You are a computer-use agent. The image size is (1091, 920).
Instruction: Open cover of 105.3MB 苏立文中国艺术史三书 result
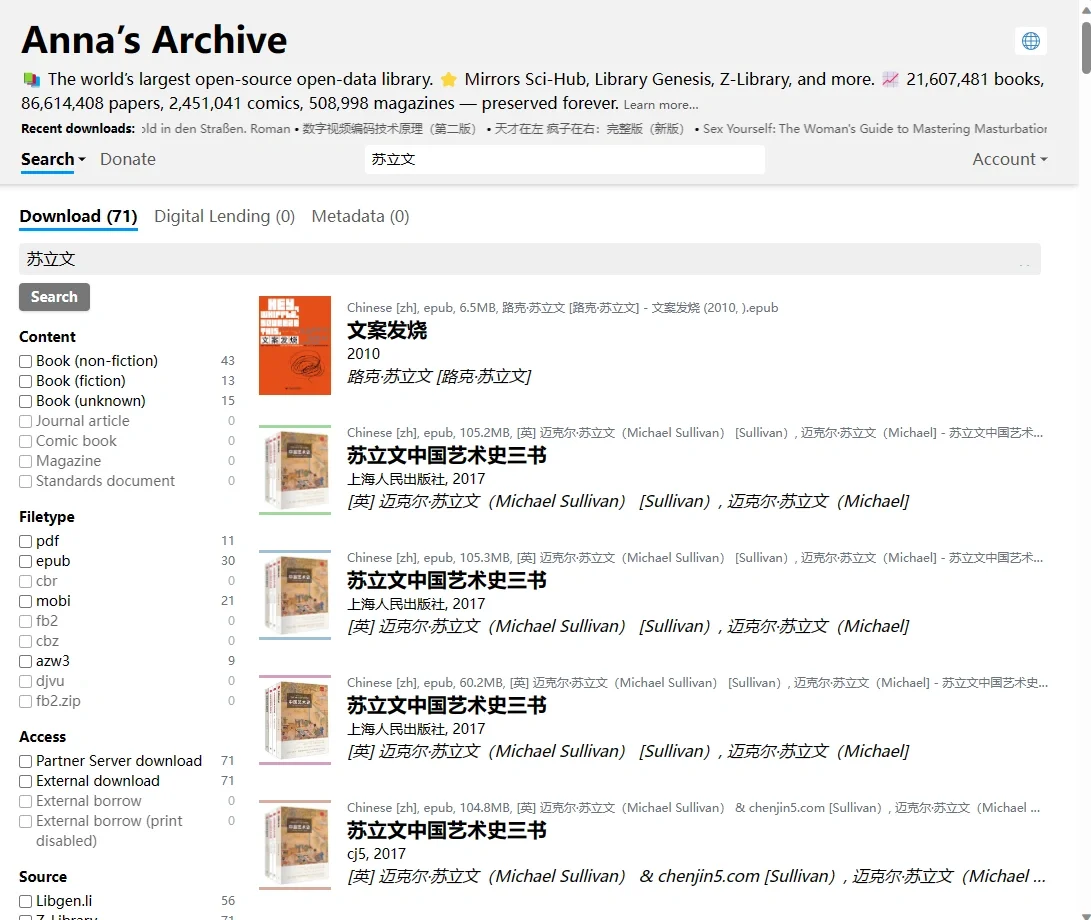click(x=295, y=595)
